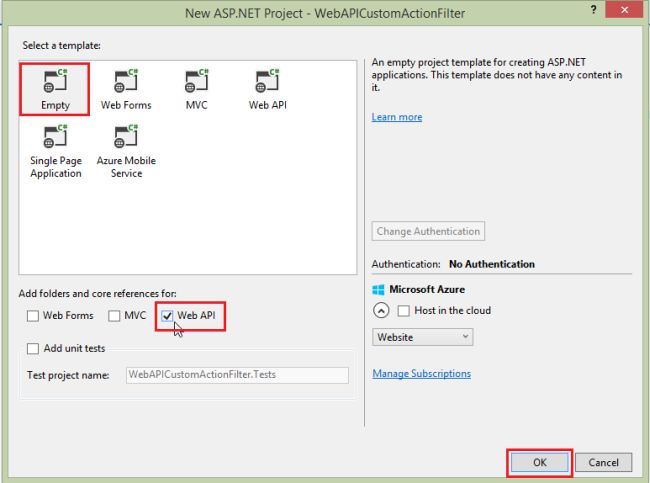
Task: Tick the MVC core references checkbox
Action: [x=114, y=316]
